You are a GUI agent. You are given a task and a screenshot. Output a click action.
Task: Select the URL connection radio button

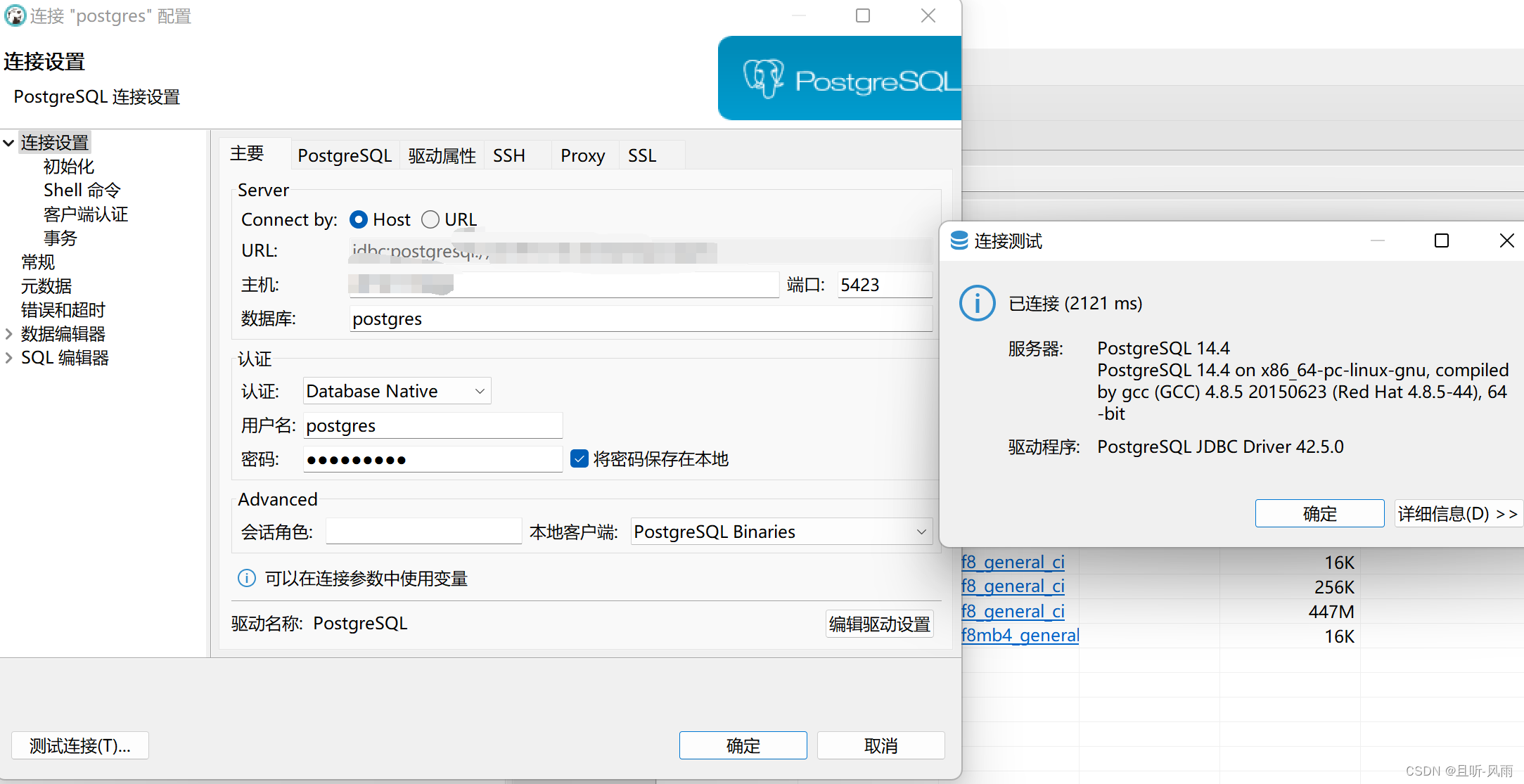(430, 219)
